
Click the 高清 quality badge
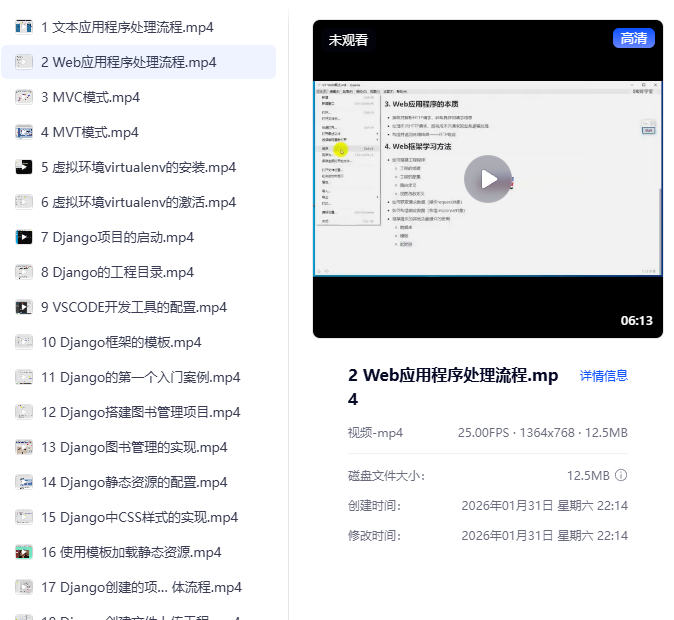coord(634,38)
